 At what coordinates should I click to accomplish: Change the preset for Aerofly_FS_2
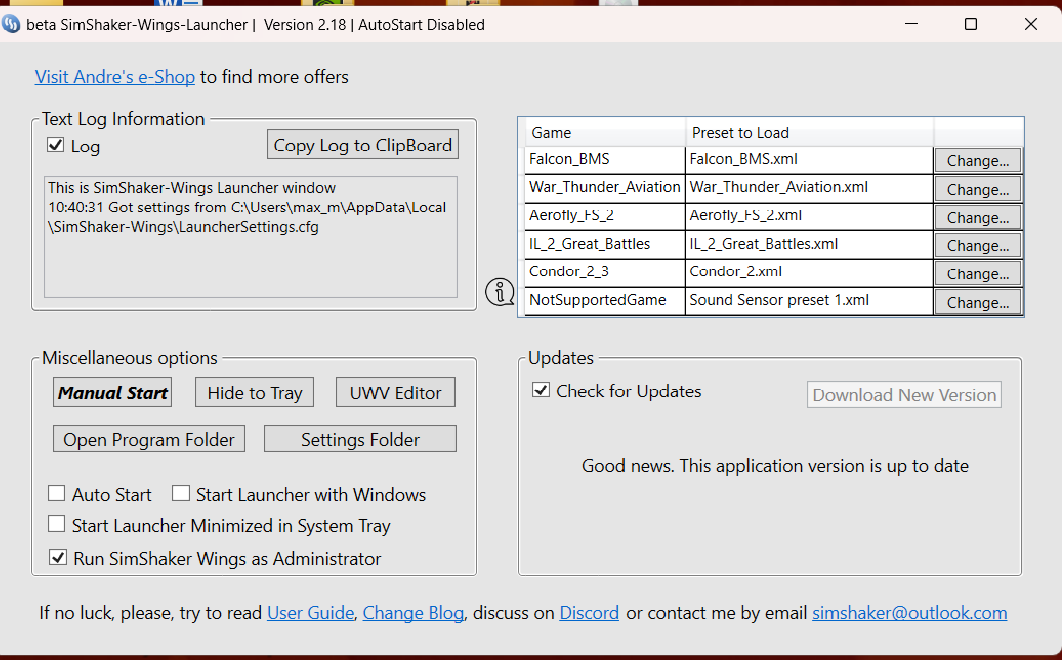click(977, 217)
